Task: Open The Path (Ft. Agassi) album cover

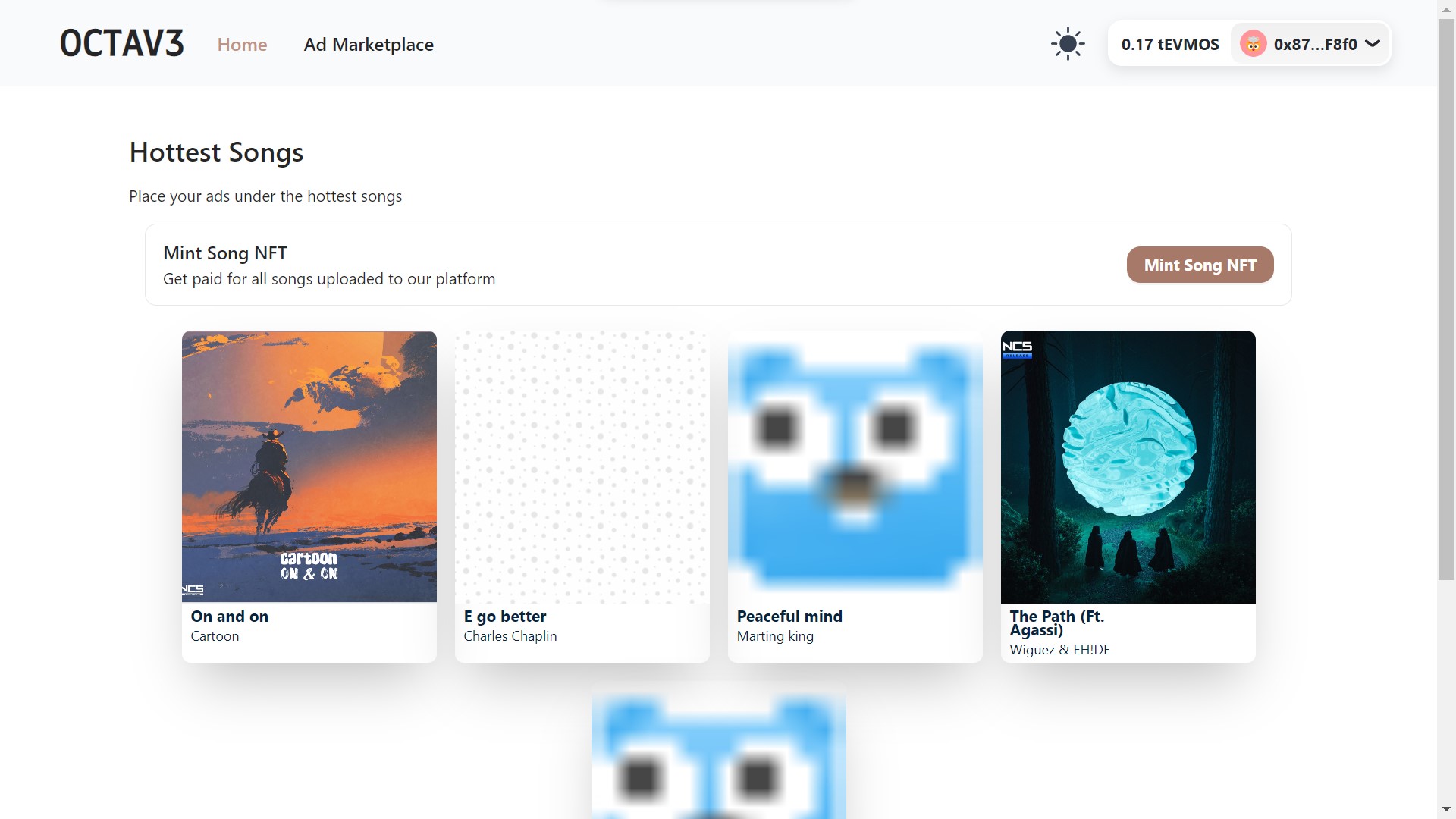Action: point(1128,466)
